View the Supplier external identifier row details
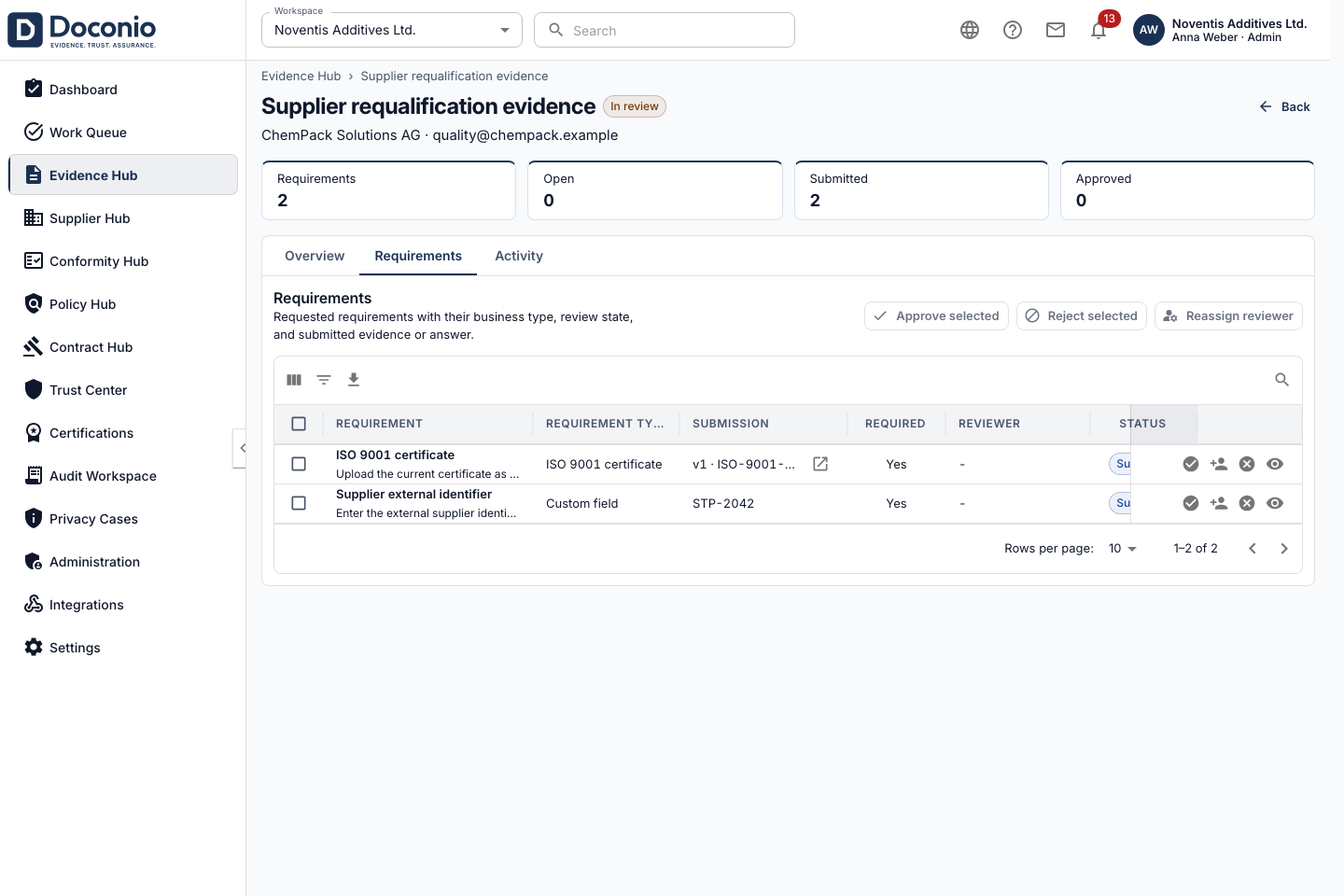This screenshot has width=1344, height=896. pyautogui.click(x=1275, y=503)
